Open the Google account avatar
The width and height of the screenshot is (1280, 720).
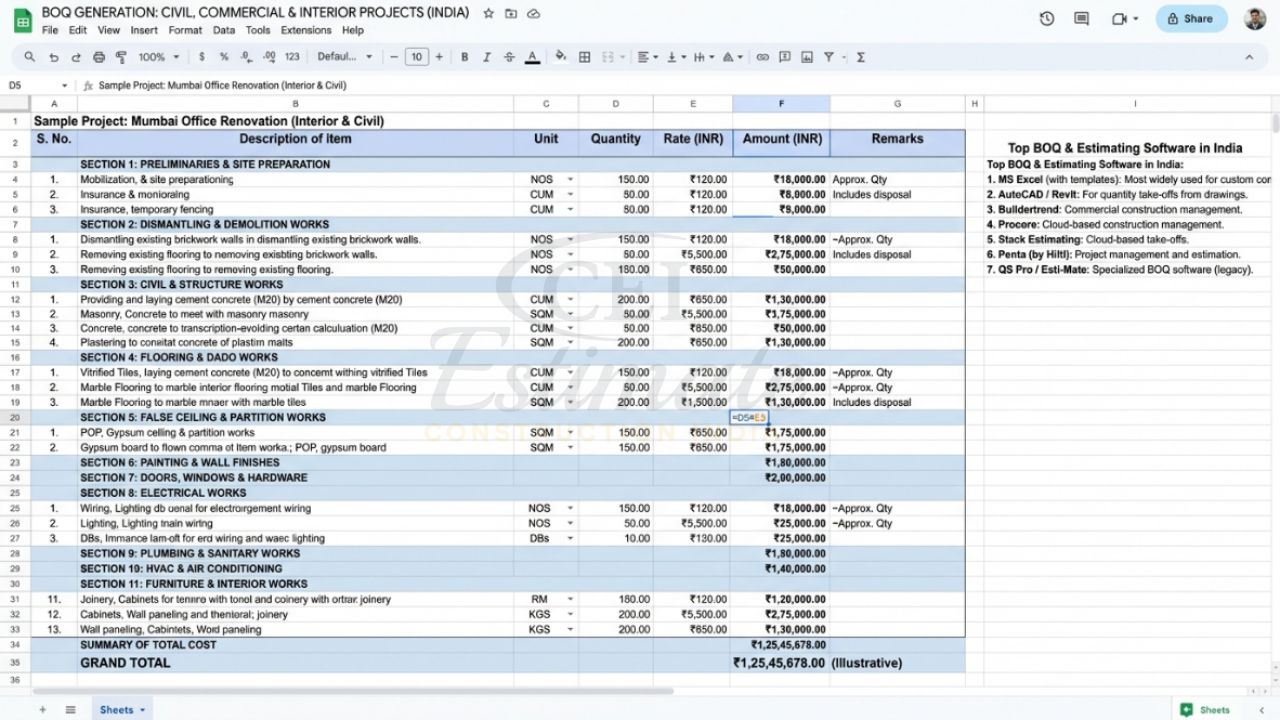[x=1255, y=18]
